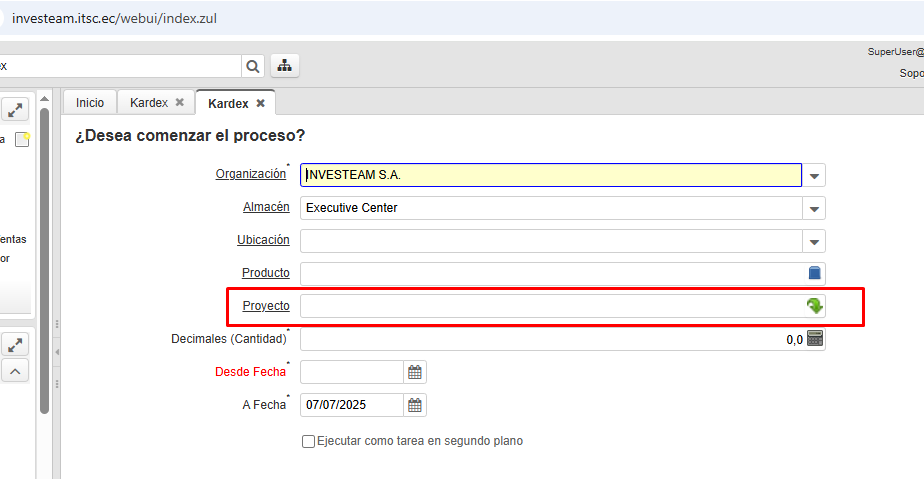924x479 pixels.
Task: Click the collapse chevron button in left panel
Action: (16, 371)
